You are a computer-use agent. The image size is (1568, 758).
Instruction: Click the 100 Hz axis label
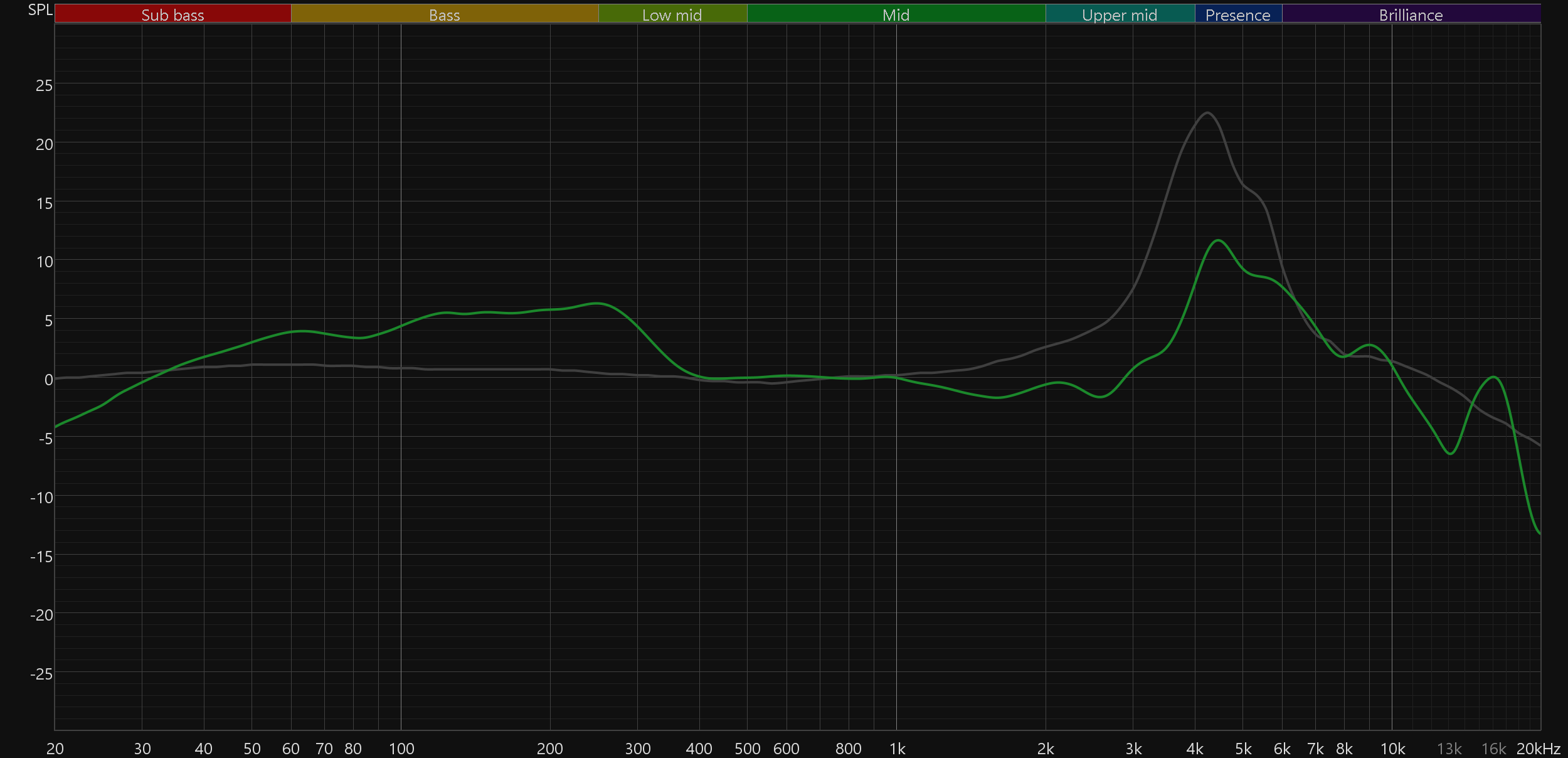[x=401, y=749]
